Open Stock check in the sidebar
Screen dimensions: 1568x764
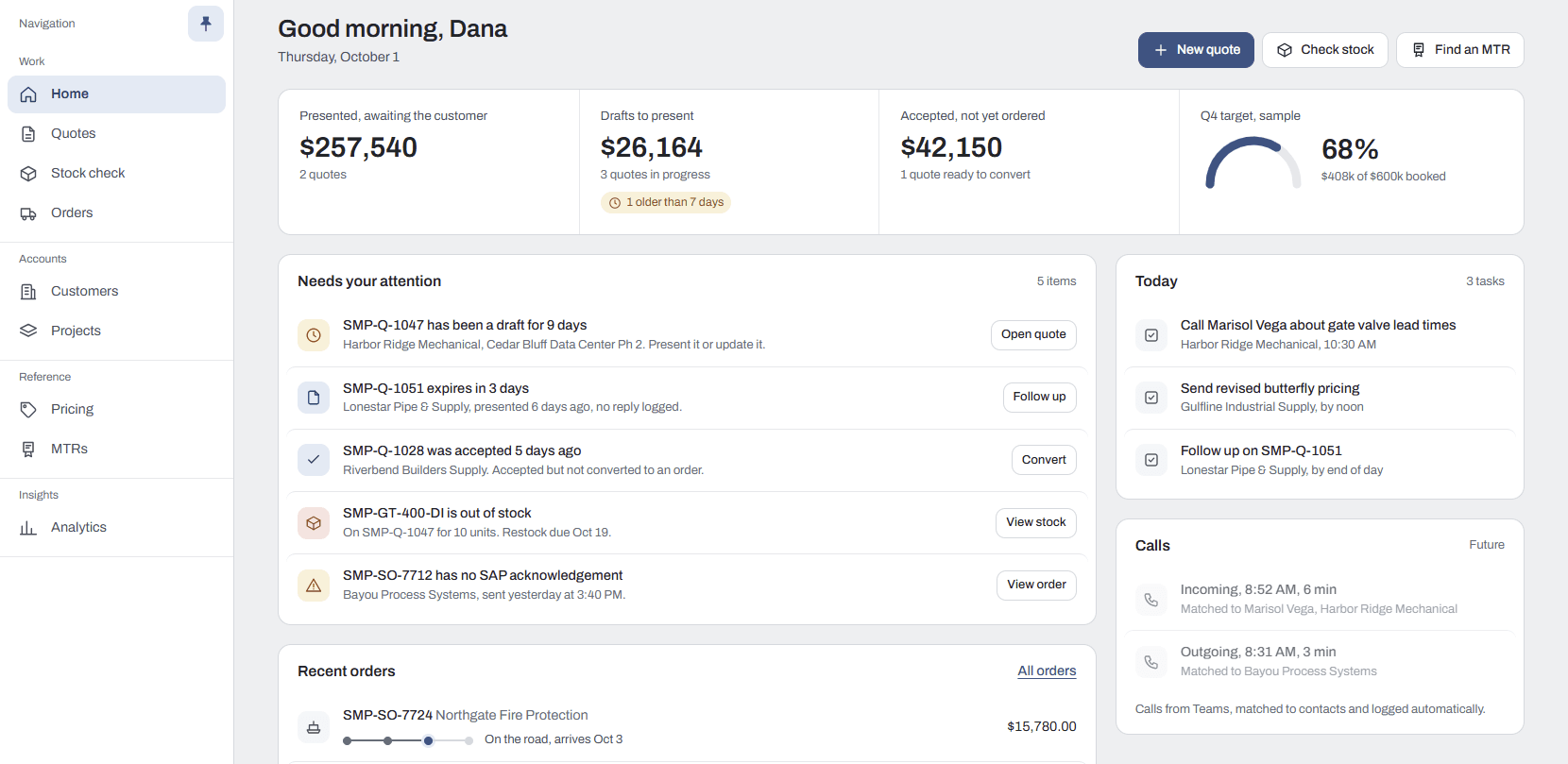click(x=116, y=174)
